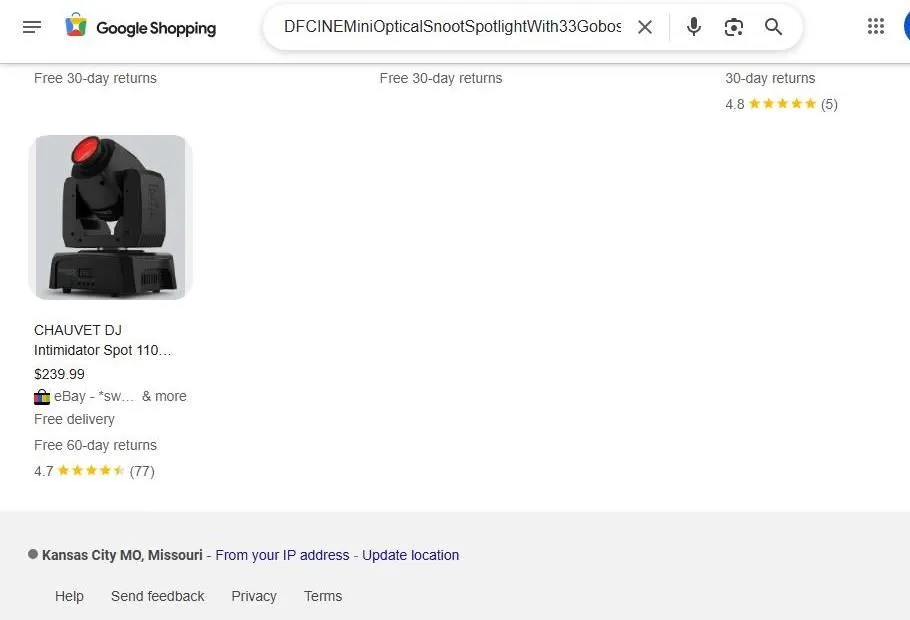Click the eBay seller shopping bag icon

pos(42,397)
